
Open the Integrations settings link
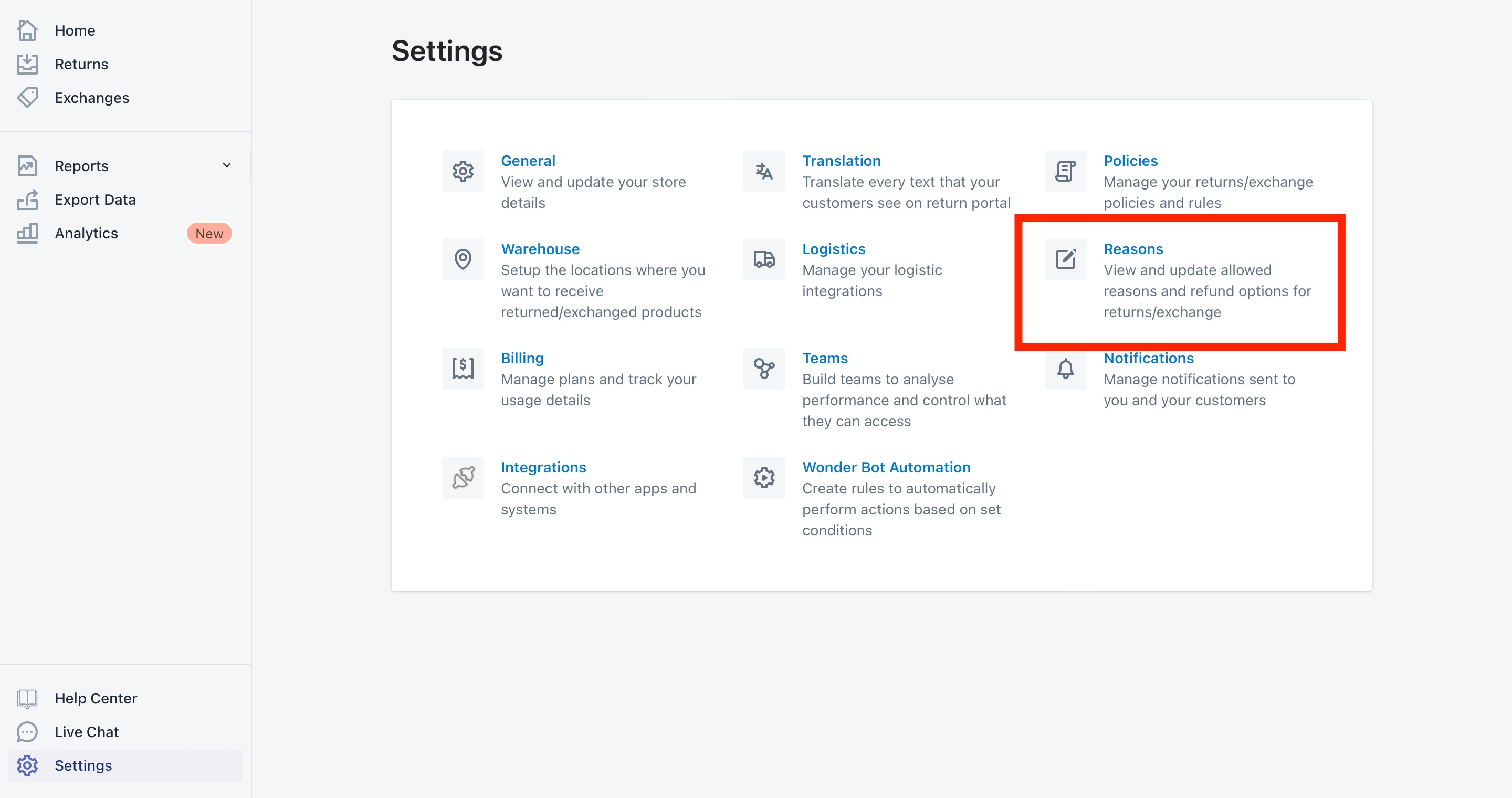coord(543,468)
